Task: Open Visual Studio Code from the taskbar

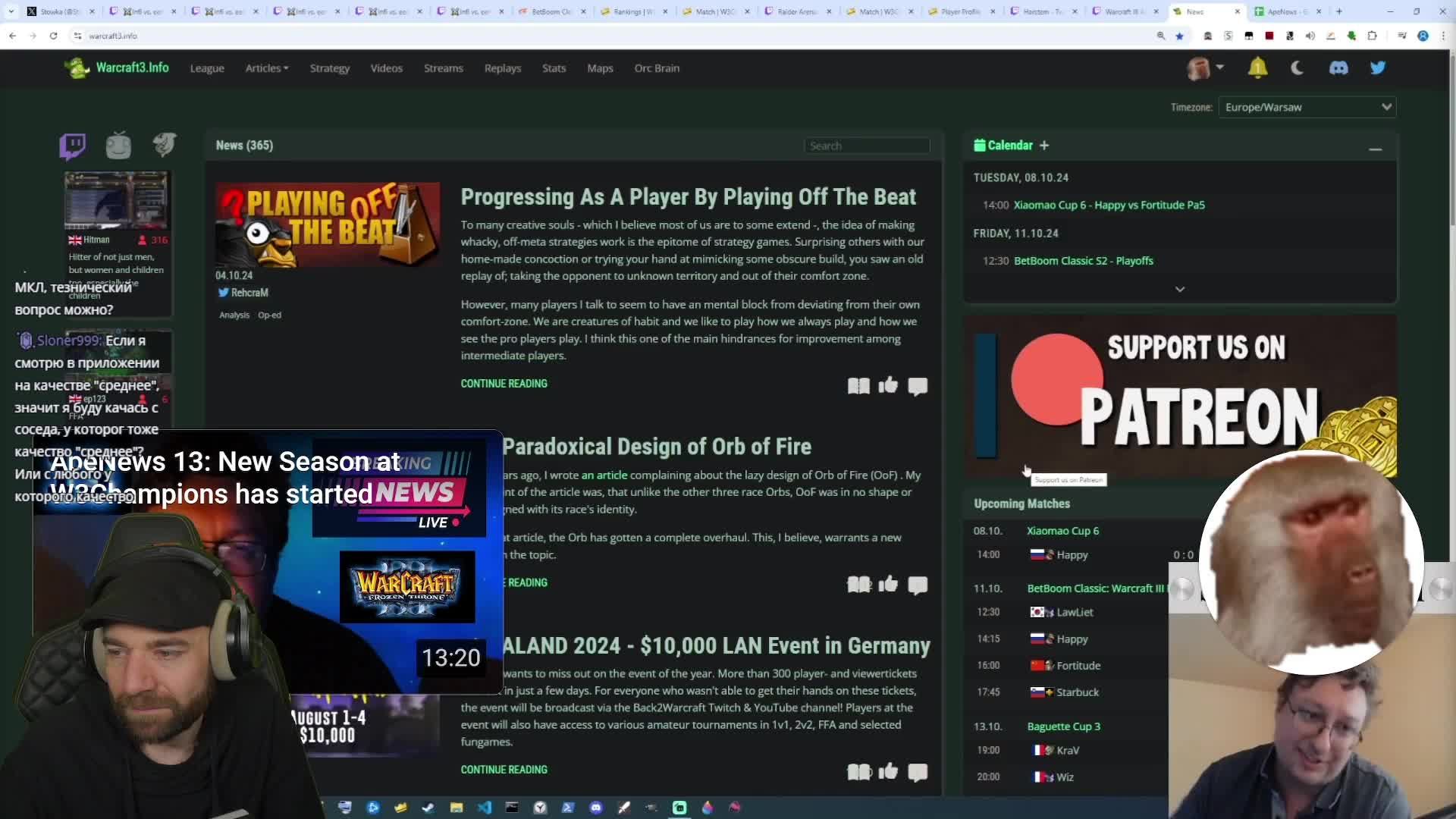Action: coord(484,808)
